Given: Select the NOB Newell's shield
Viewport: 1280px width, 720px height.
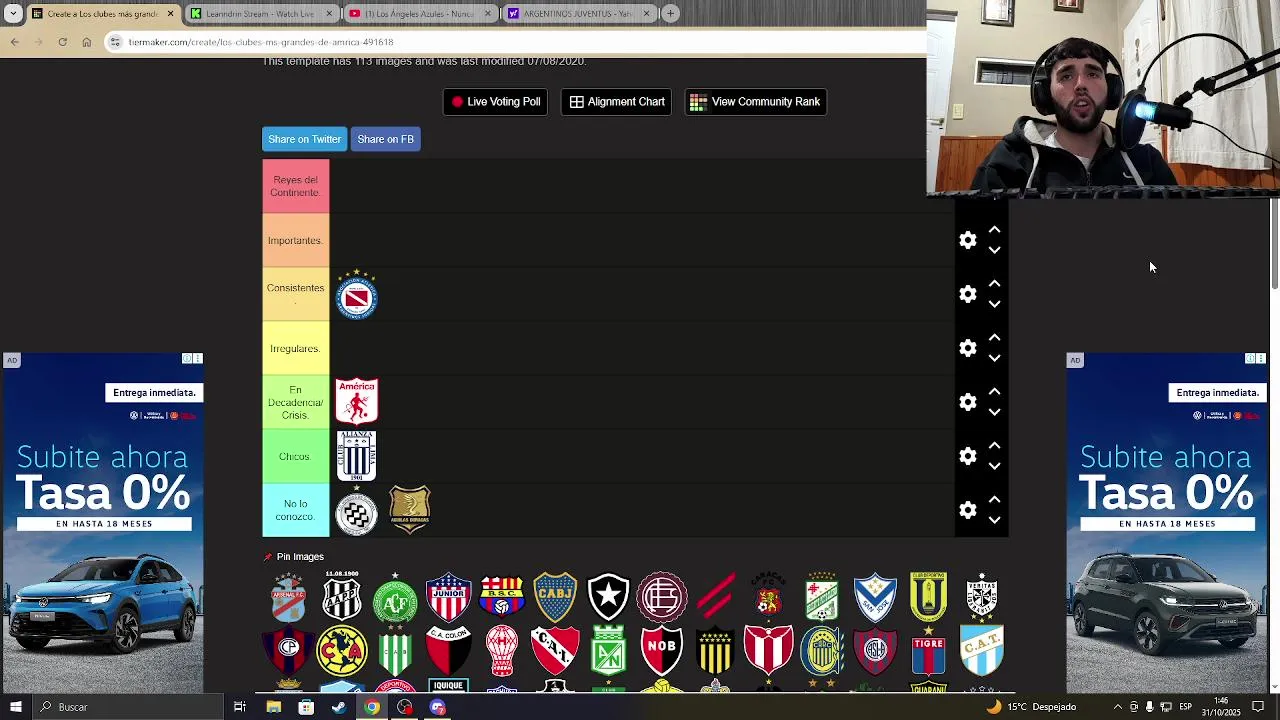Looking at the screenshot, I should pos(662,651).
